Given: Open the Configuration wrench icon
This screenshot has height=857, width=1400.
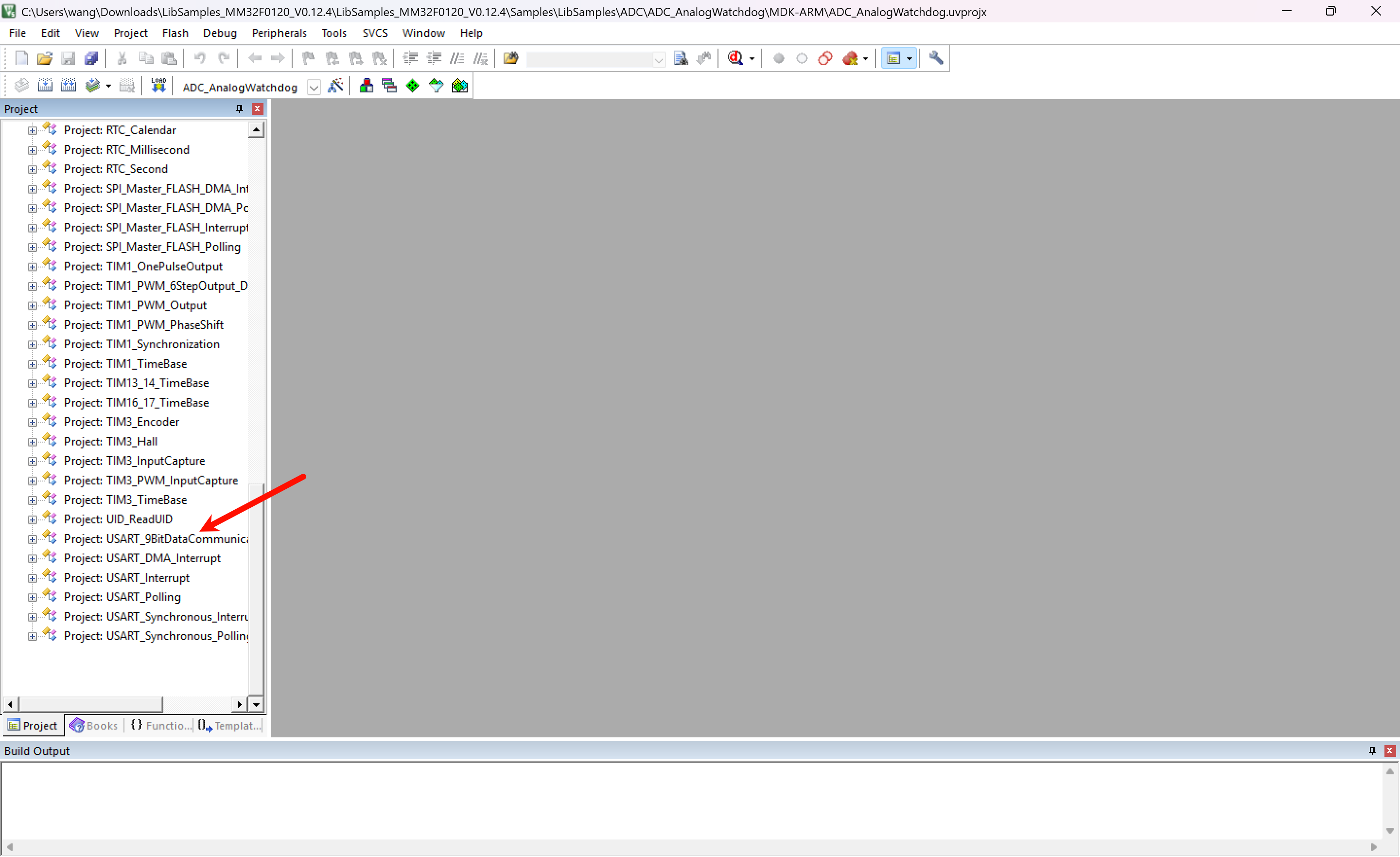Looking at the screenshot, I should coord(936,58).
